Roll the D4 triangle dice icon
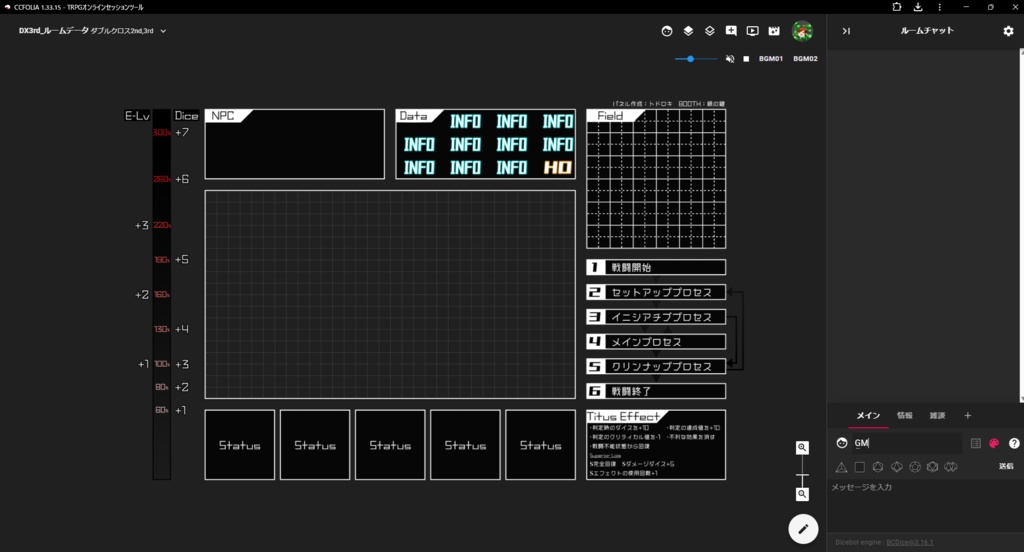The height and width of the screenshot is (552, 1024). click(841, 466)
